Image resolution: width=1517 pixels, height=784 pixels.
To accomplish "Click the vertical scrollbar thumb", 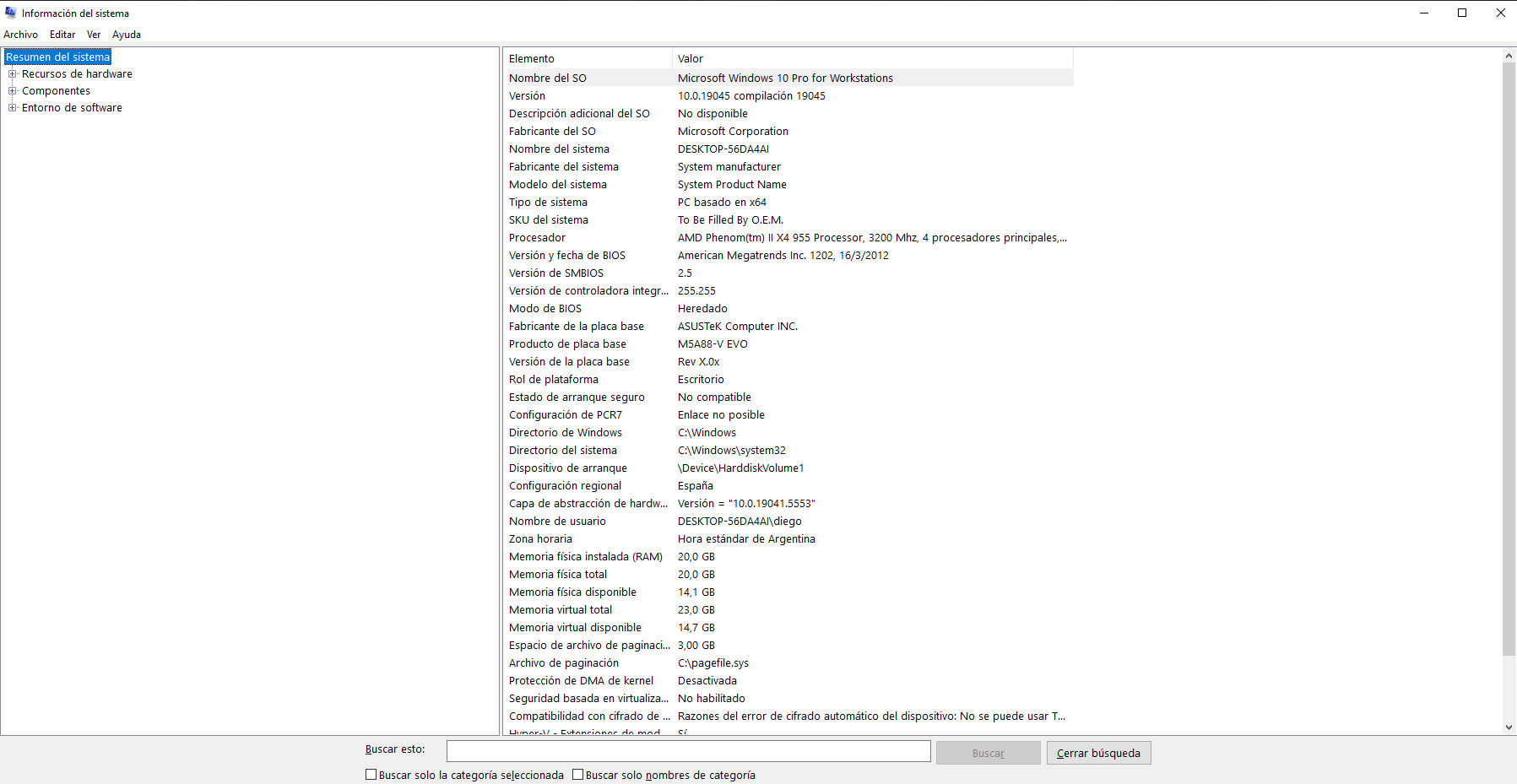I will tap(1509, 359).
